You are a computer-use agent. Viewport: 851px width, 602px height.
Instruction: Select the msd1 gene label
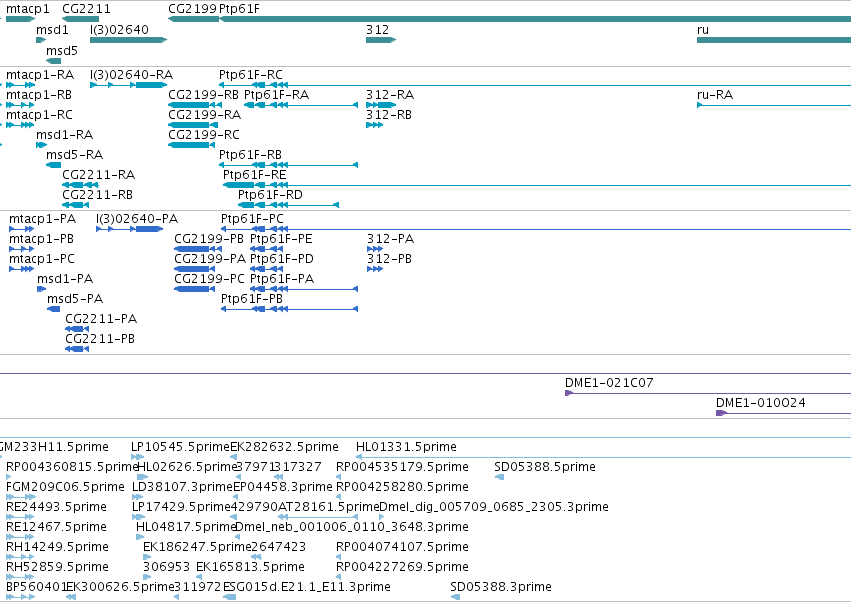point(52,29)
